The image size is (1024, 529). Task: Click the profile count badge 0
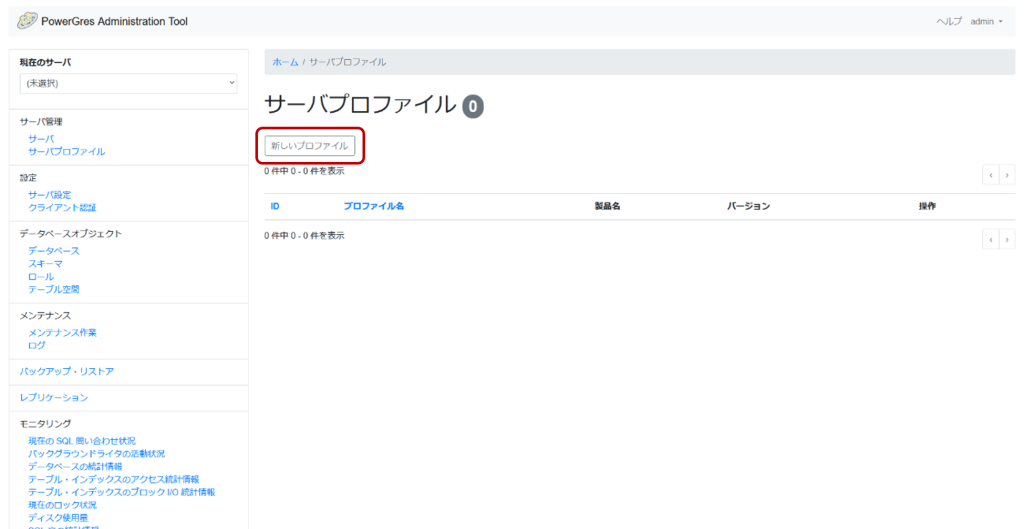pos(473,107)
